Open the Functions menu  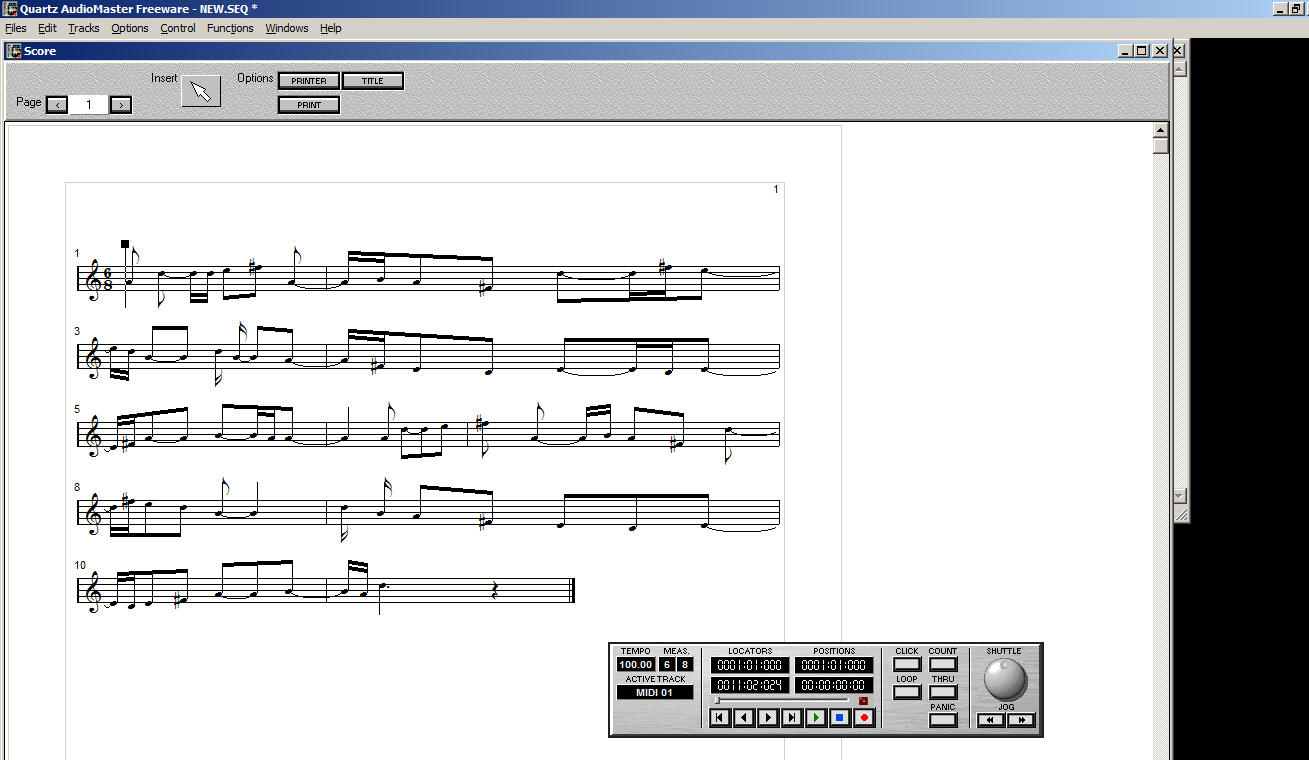(230, 28)
